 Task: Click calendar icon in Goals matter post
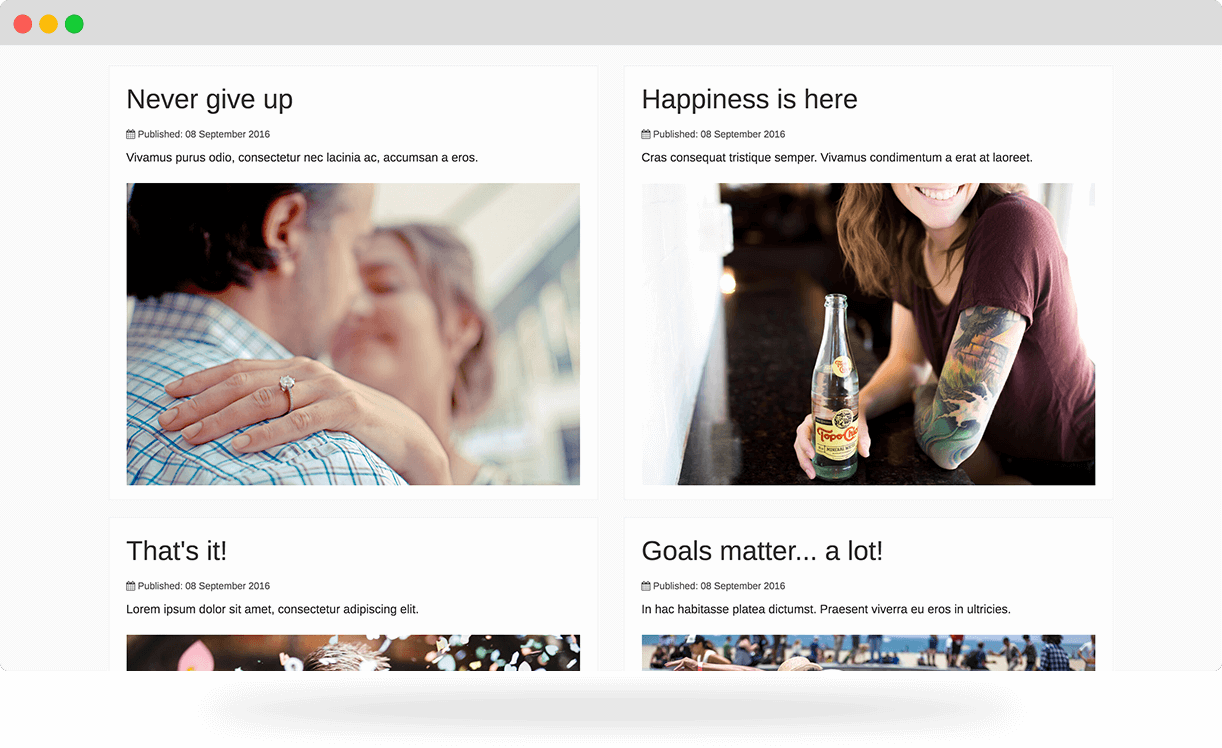click(x=646, y=586)
